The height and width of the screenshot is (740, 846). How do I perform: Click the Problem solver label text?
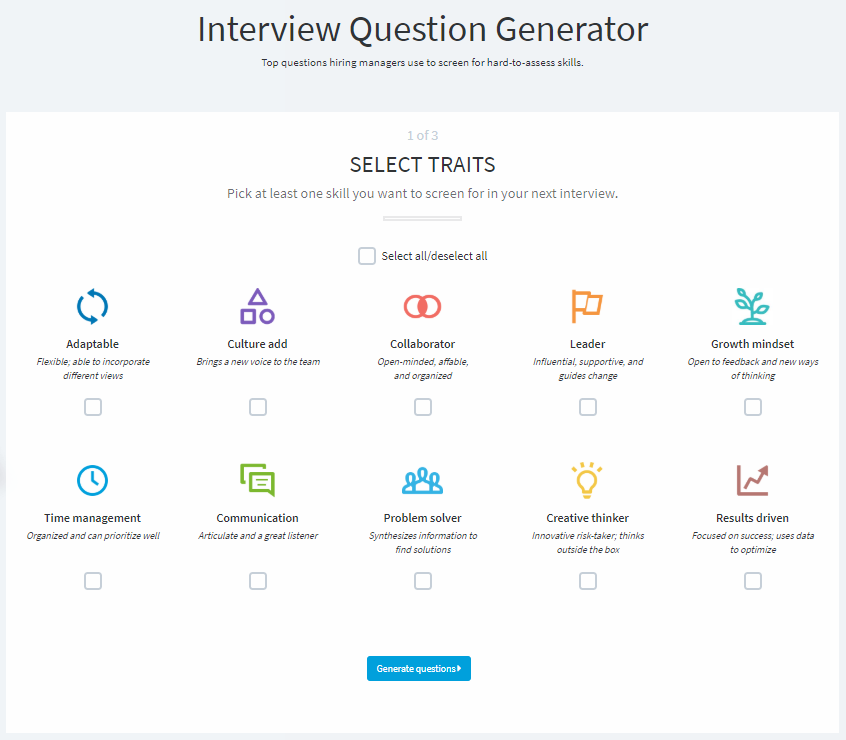pyautogui.click(x=422, y=518)
